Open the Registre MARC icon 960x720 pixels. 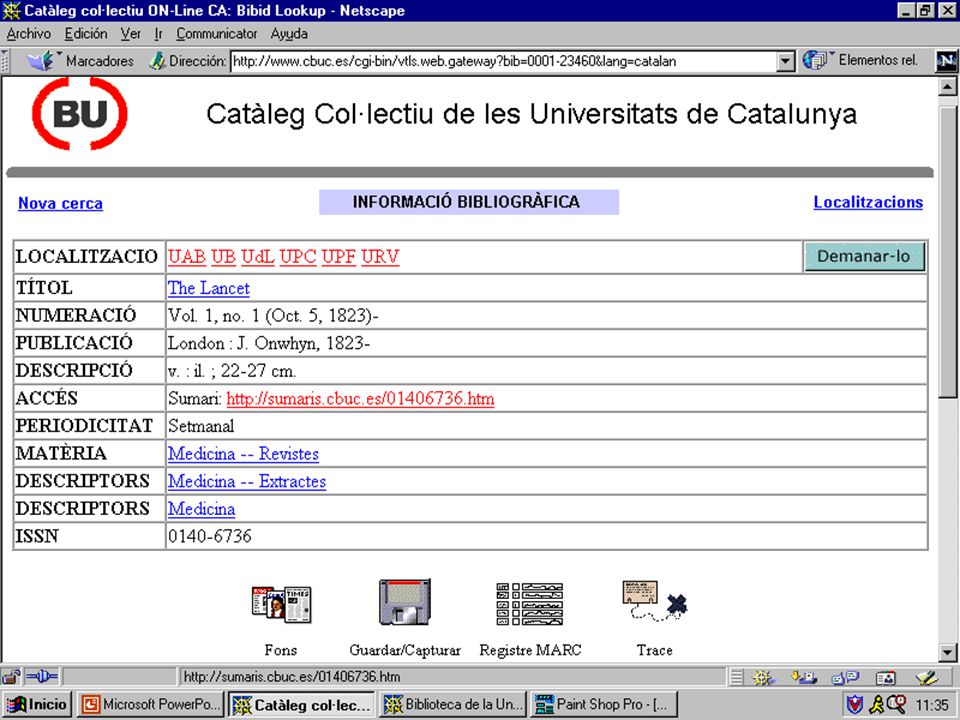[x=530, y=604]
